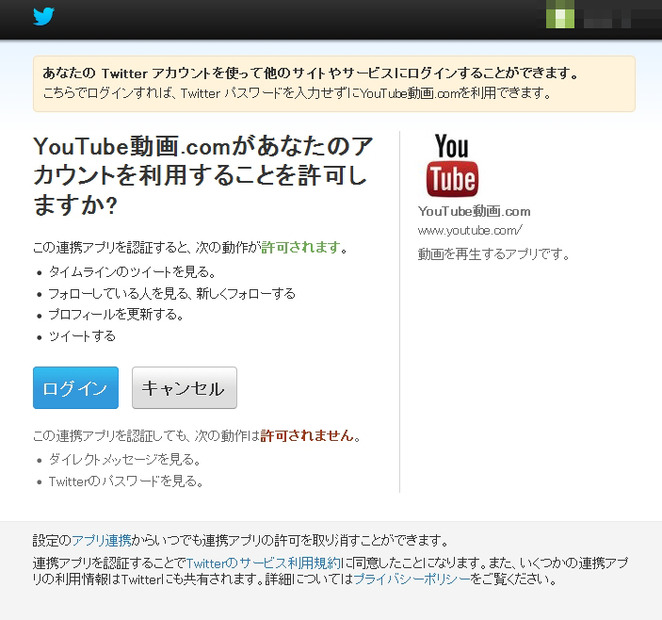This screenshot has width=662, height=620.
Task: Click the Twitter bird logo
Action: (x=44, y=16)
